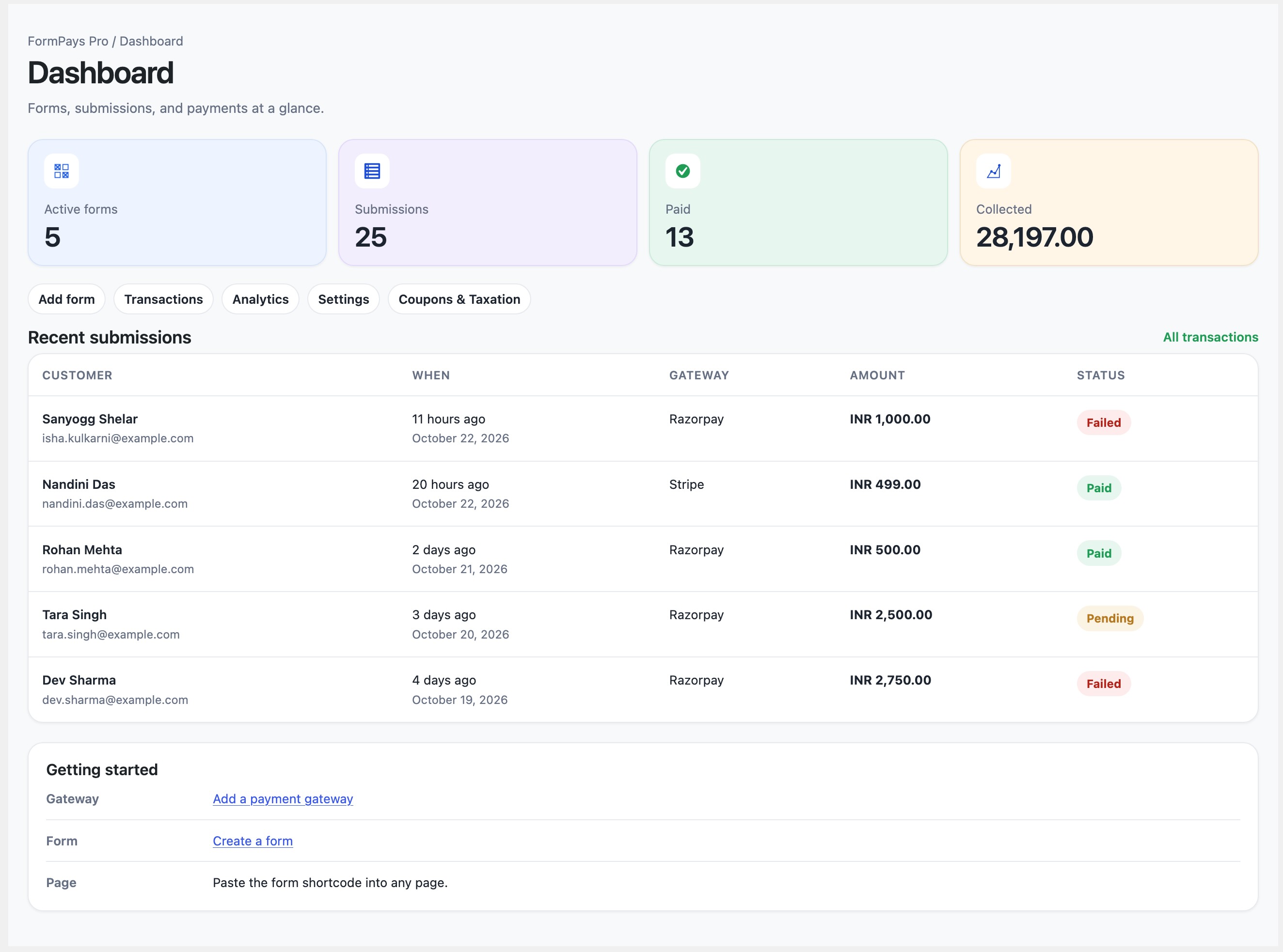Viewport: 1283px width, 952px height.
Task: Click the Create a form link
Action: click(253, 841)
